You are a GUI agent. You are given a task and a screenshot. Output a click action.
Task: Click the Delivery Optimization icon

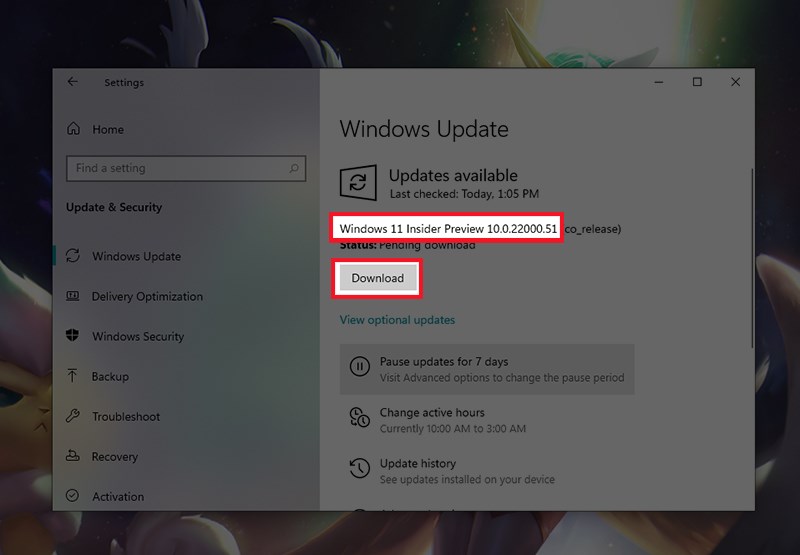click(73, 296)
